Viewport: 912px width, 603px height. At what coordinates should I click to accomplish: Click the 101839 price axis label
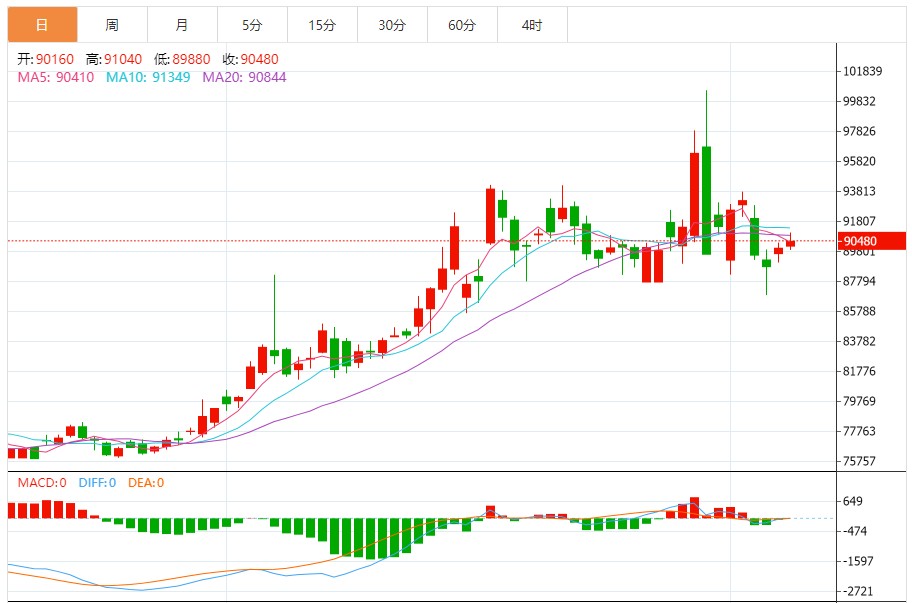(862, 71)
